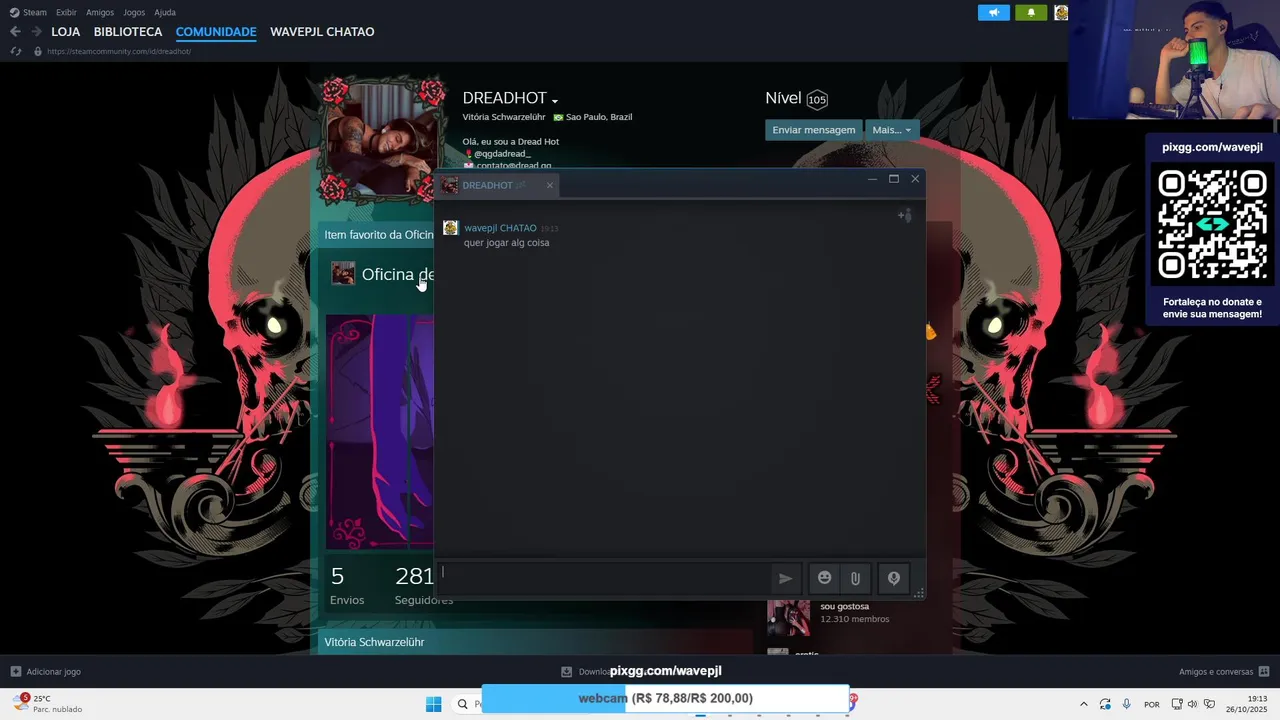The width and height of the screenshot is (1280, 720).
Task: Open the Windows Start menu
Action: pyautogui.click(x=433, y=704)
